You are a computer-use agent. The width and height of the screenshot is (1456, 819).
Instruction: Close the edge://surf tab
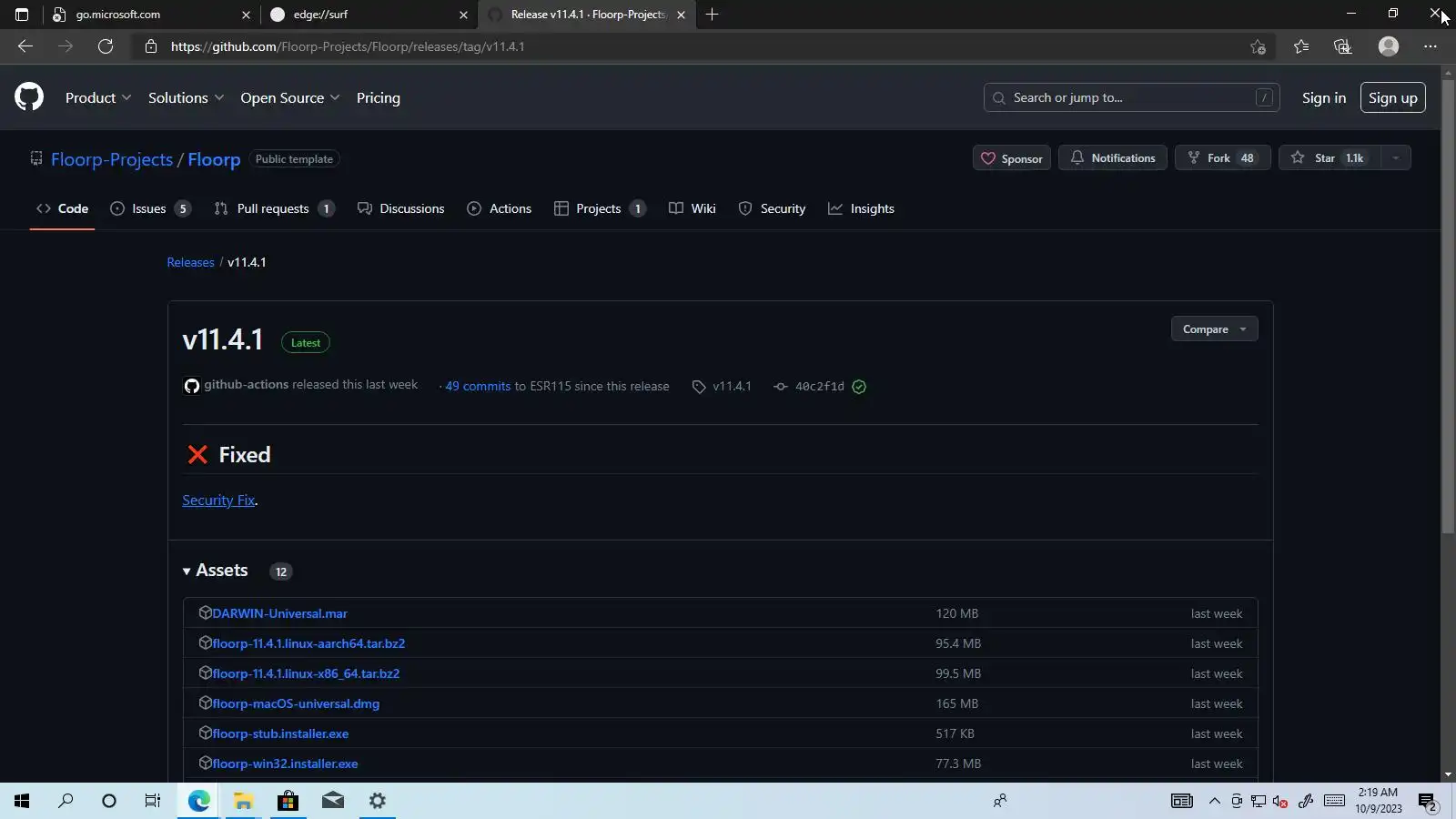(x=463, y=15)
